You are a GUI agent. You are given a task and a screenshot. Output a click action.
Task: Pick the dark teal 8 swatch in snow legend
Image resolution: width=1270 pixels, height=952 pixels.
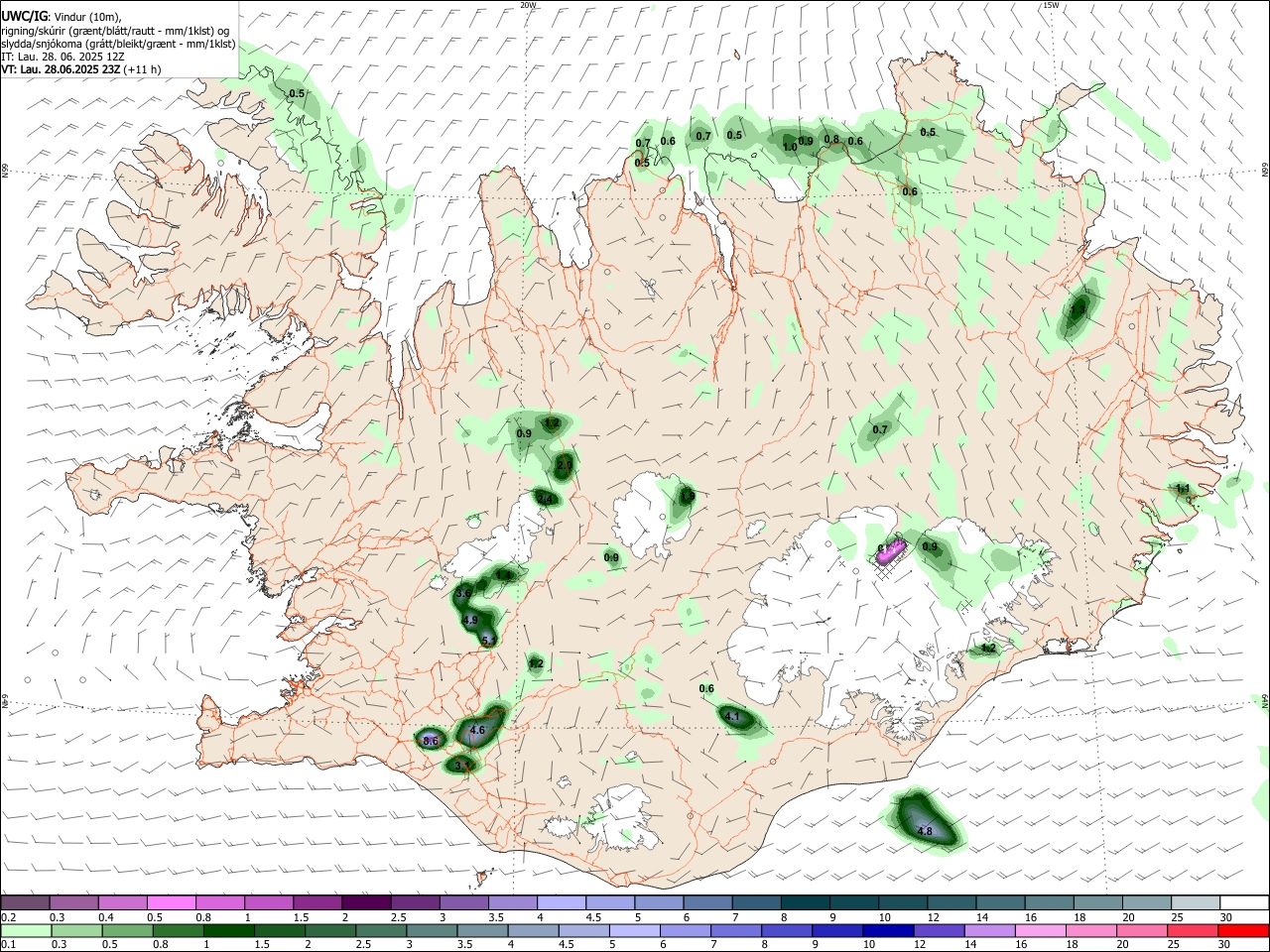[x=804, y=903]
